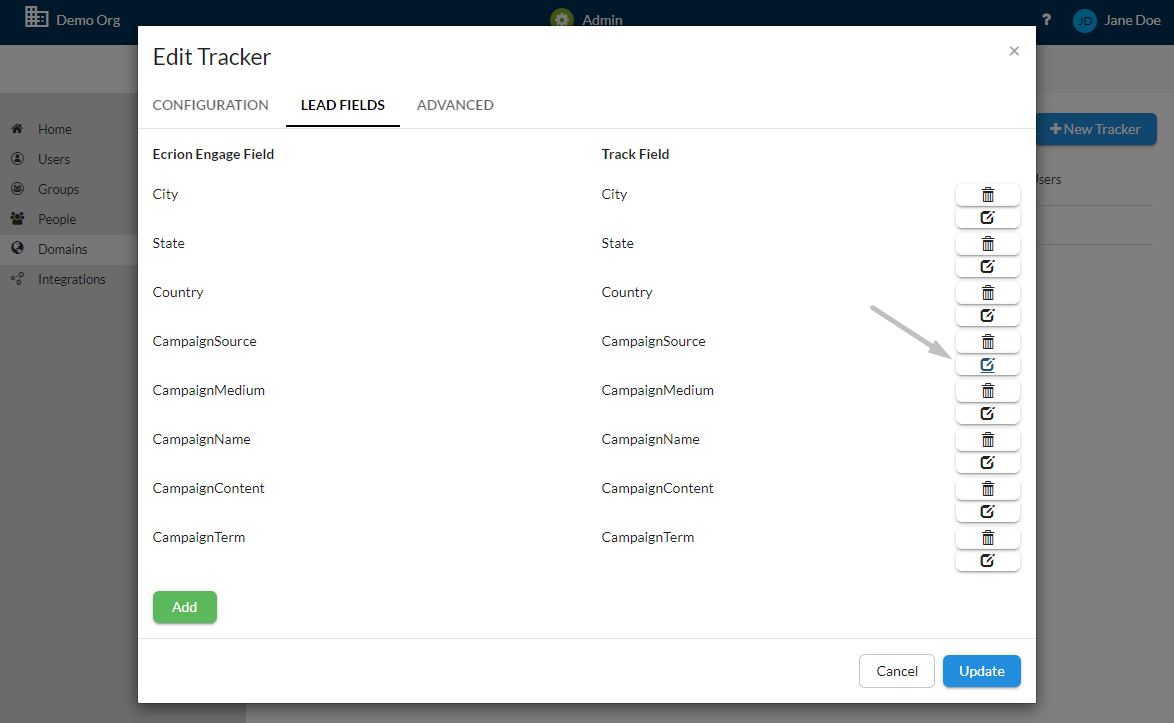Delete the CampaignSource field mapping
Image resolution: width=1174 pixels, height=723 pixels.
point(988,342)
